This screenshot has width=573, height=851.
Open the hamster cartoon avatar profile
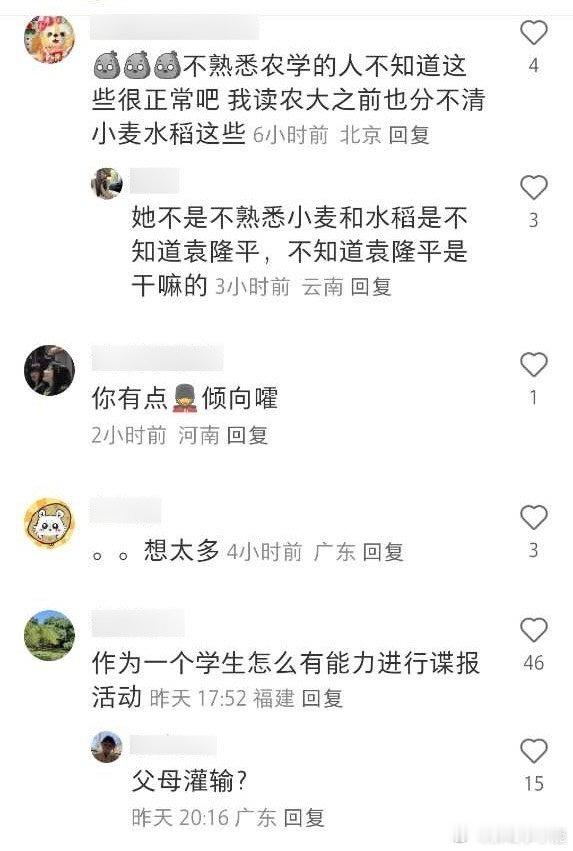(x=49, y=524)
